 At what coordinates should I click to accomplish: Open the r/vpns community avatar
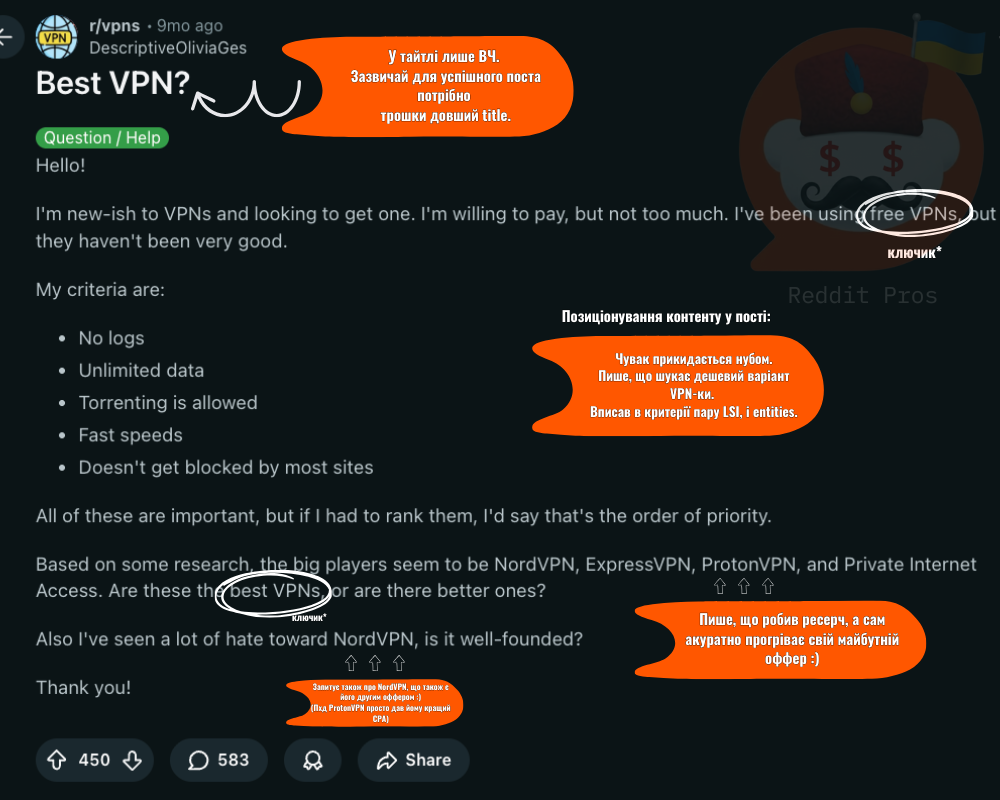[56, 37]
